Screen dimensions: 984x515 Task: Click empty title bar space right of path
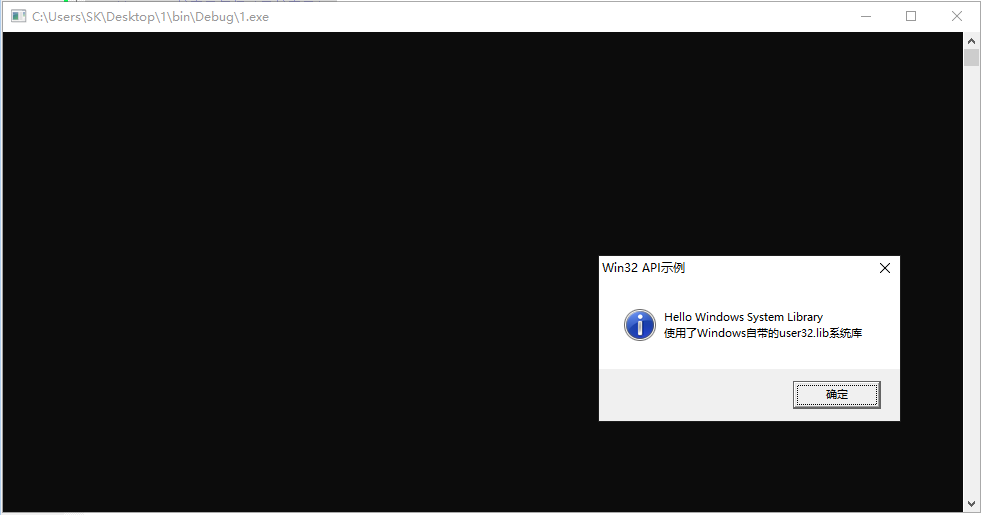[550, 16]
